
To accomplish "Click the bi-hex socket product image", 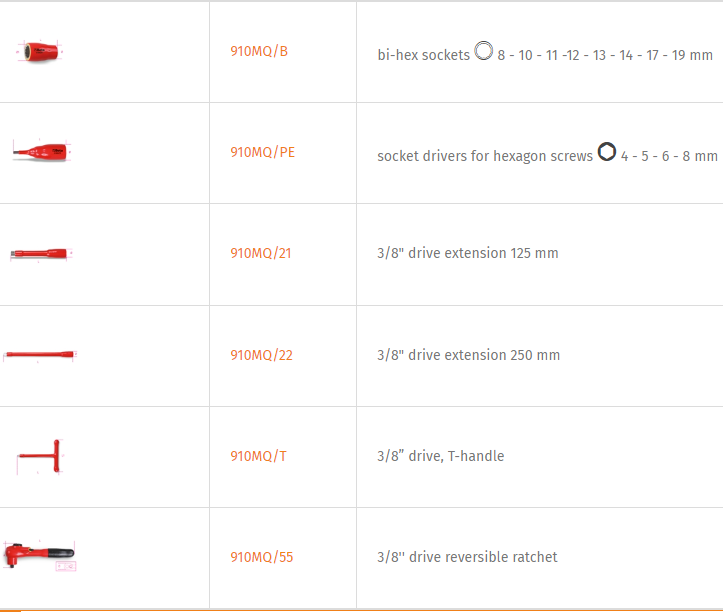I will tap(39, 51).
